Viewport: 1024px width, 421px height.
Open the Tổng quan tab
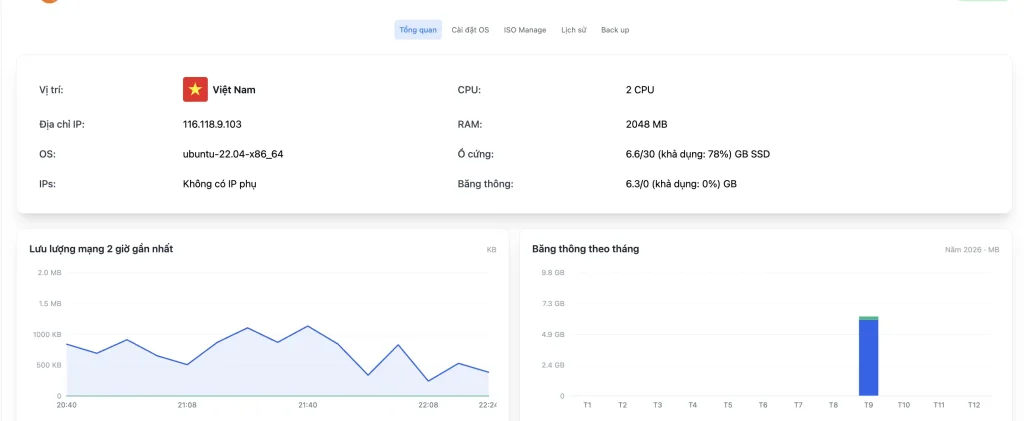(418, 30)
